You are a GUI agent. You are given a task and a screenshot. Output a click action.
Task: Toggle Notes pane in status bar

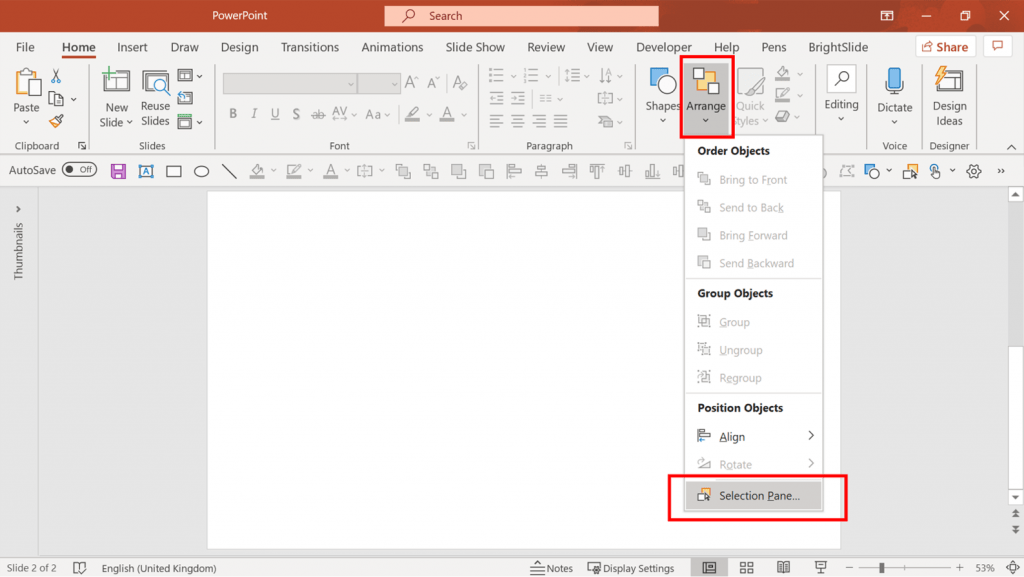click(551, 568)
